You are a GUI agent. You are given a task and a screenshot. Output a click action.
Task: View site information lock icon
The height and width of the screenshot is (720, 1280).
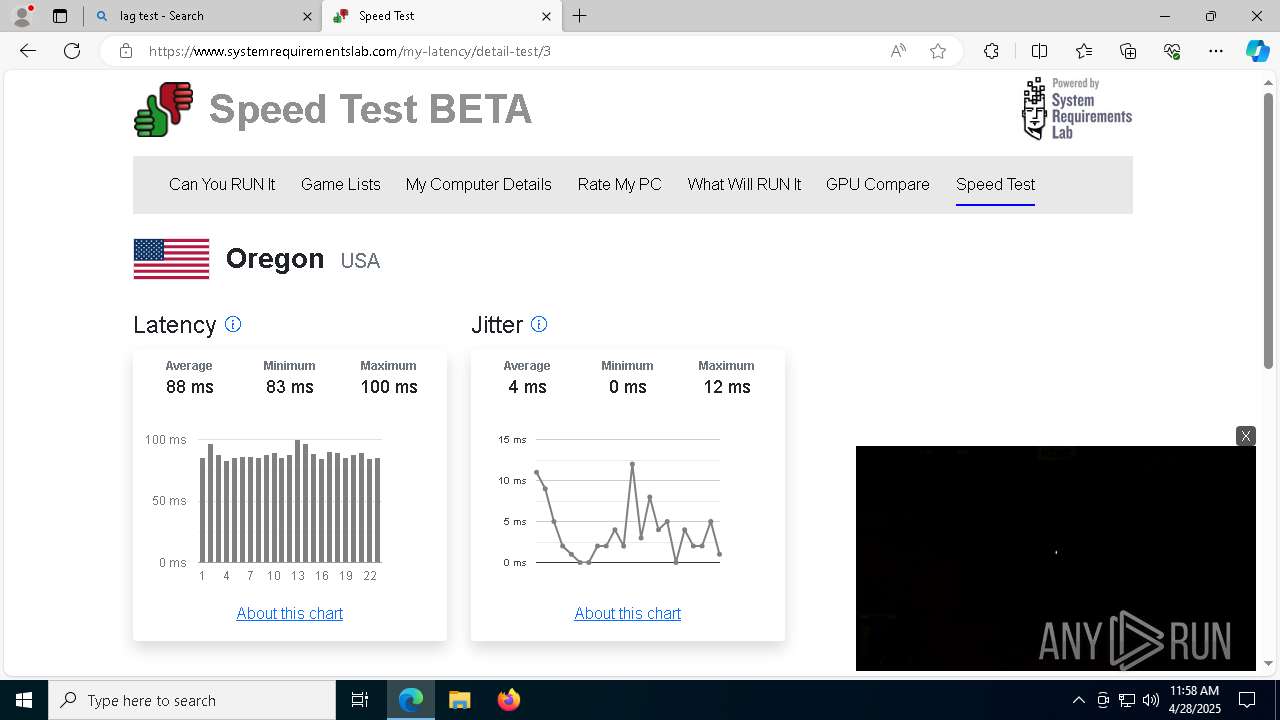coord(126,51)
